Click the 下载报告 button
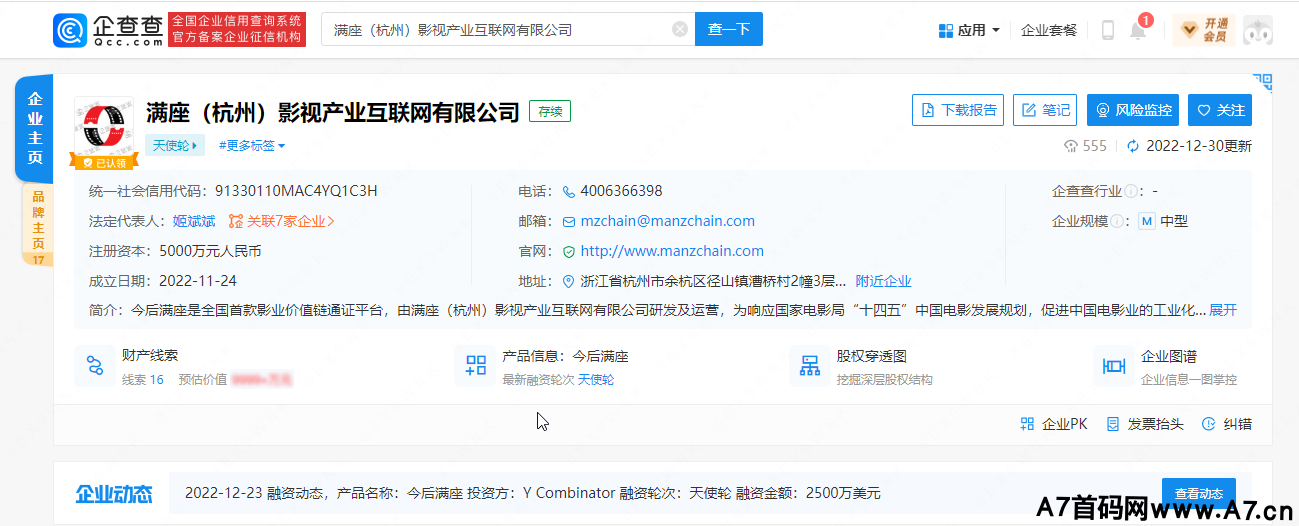 [x=957, y=110]
